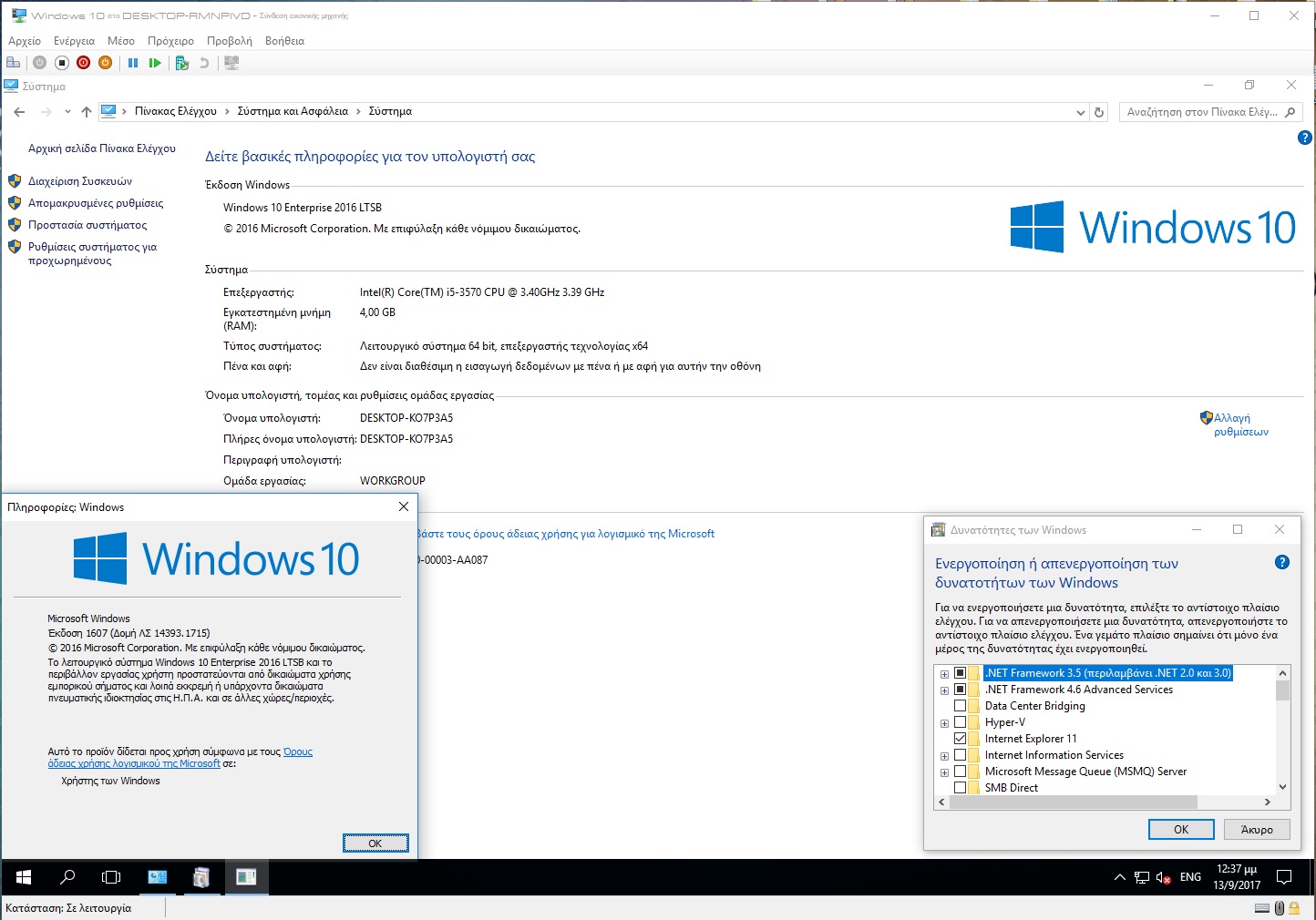Screen dimensions: 1316x920
Task: Open the Windows Start menu in the VM
Action: tap(24, 877)
